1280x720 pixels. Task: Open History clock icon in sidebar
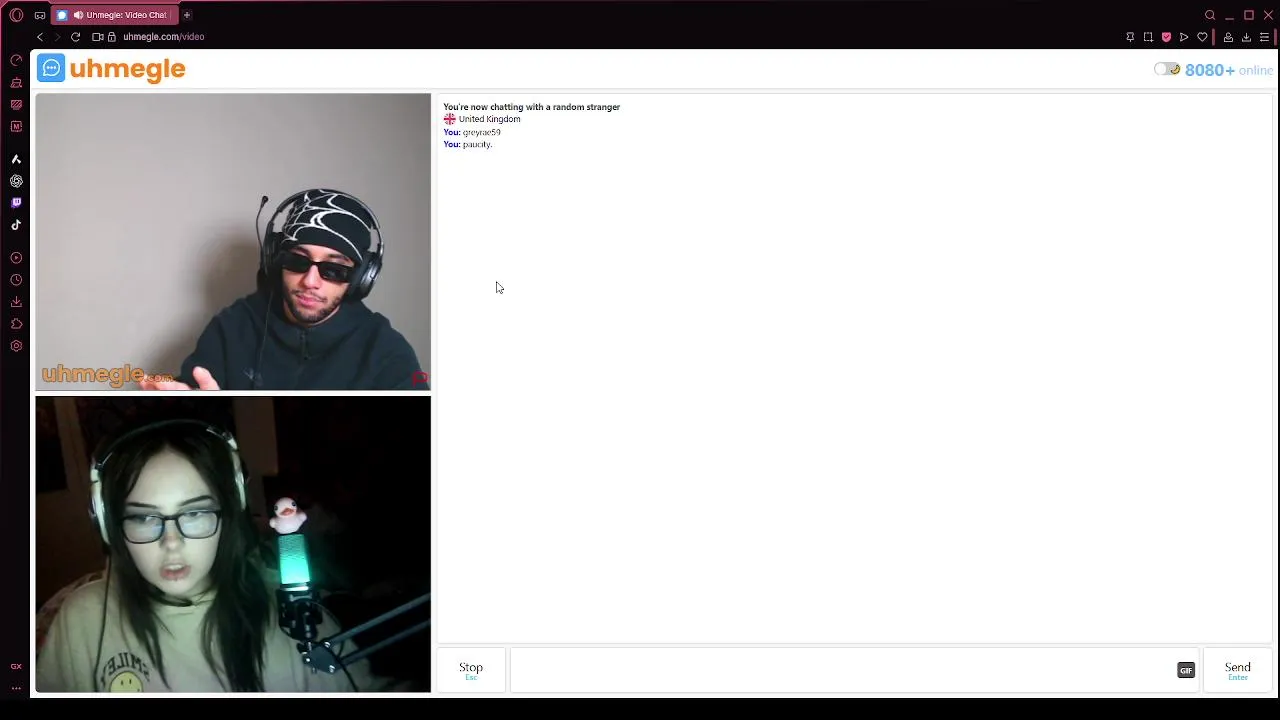coord(16,280)
